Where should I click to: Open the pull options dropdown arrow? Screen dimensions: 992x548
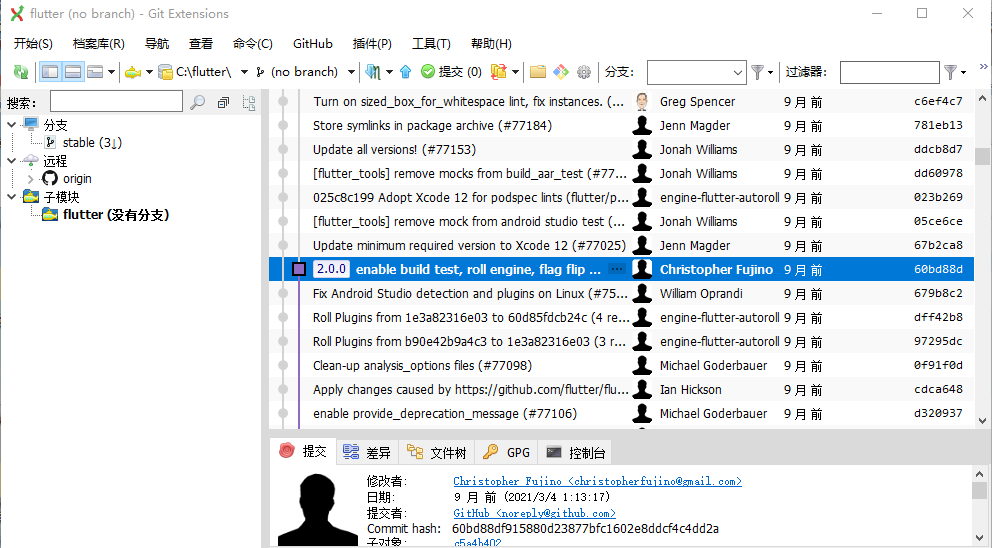click(389, 72)
